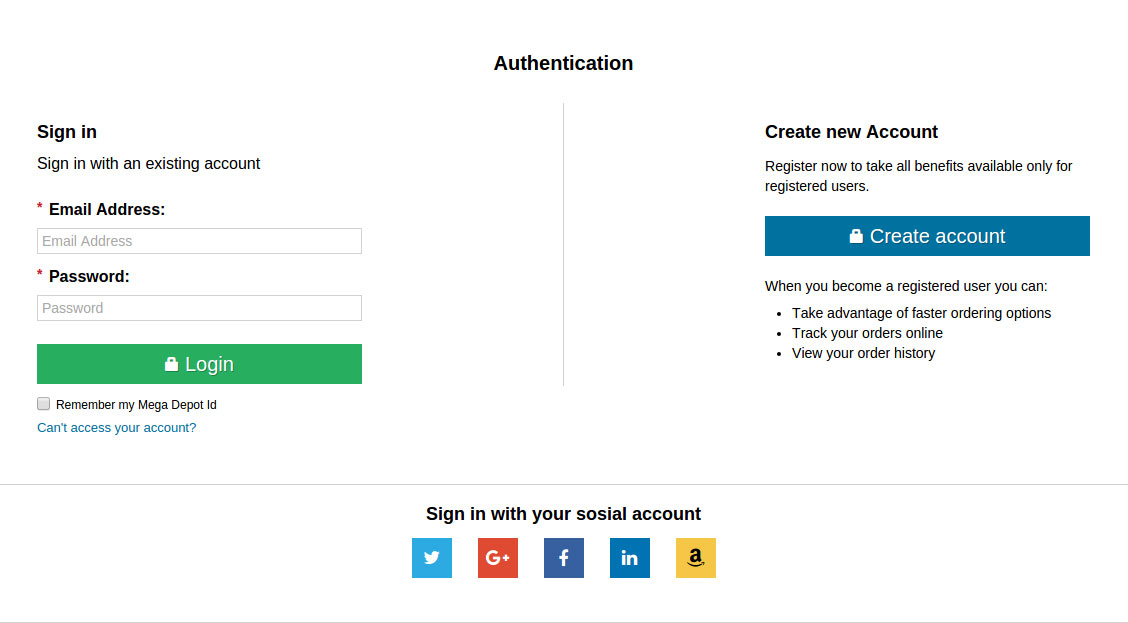Enable the Remember my Mega Depot Id checkbox
This screenshot has width=1128, height=623.
[43, 404]
